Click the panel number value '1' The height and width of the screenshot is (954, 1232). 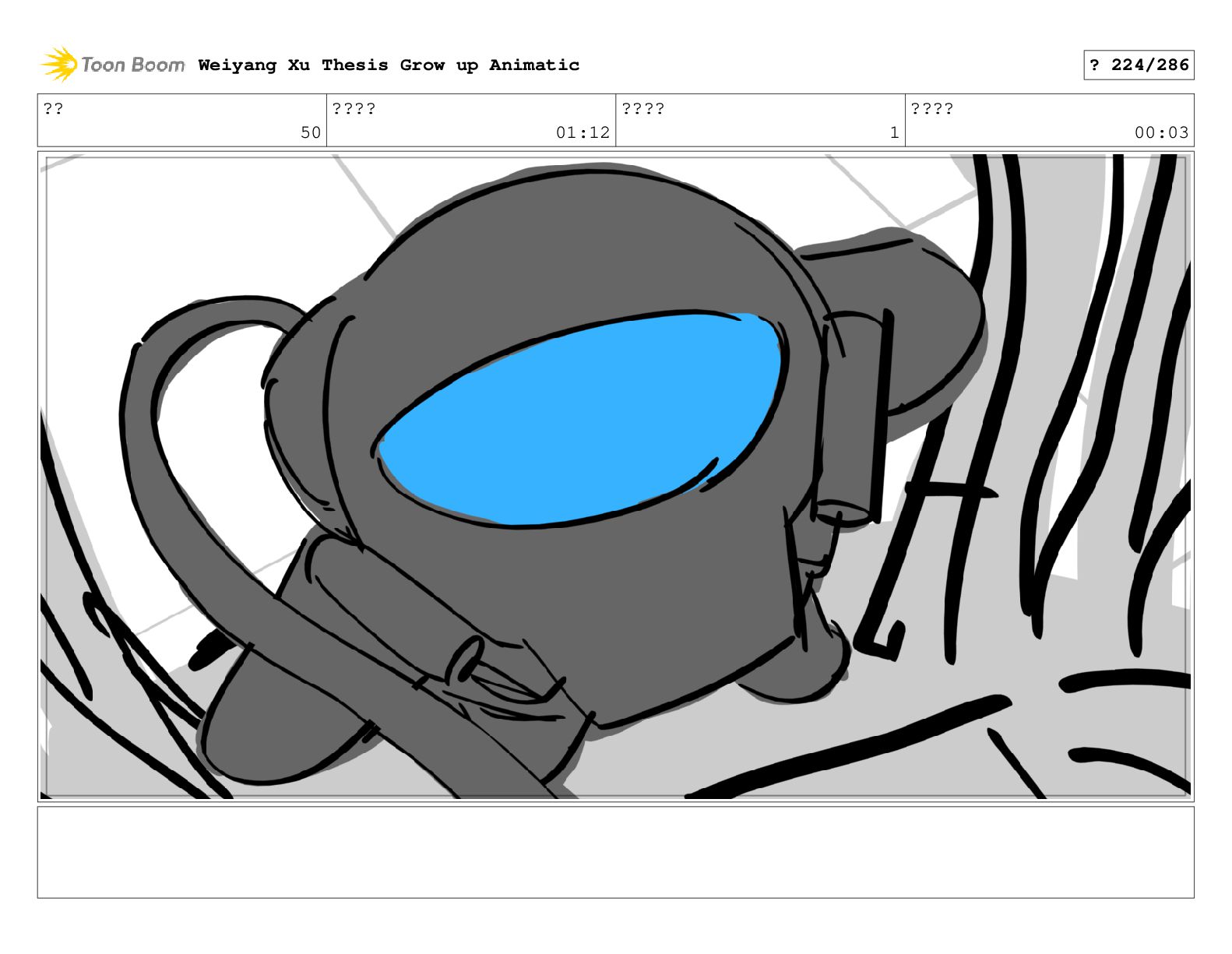tap(895, 132)
